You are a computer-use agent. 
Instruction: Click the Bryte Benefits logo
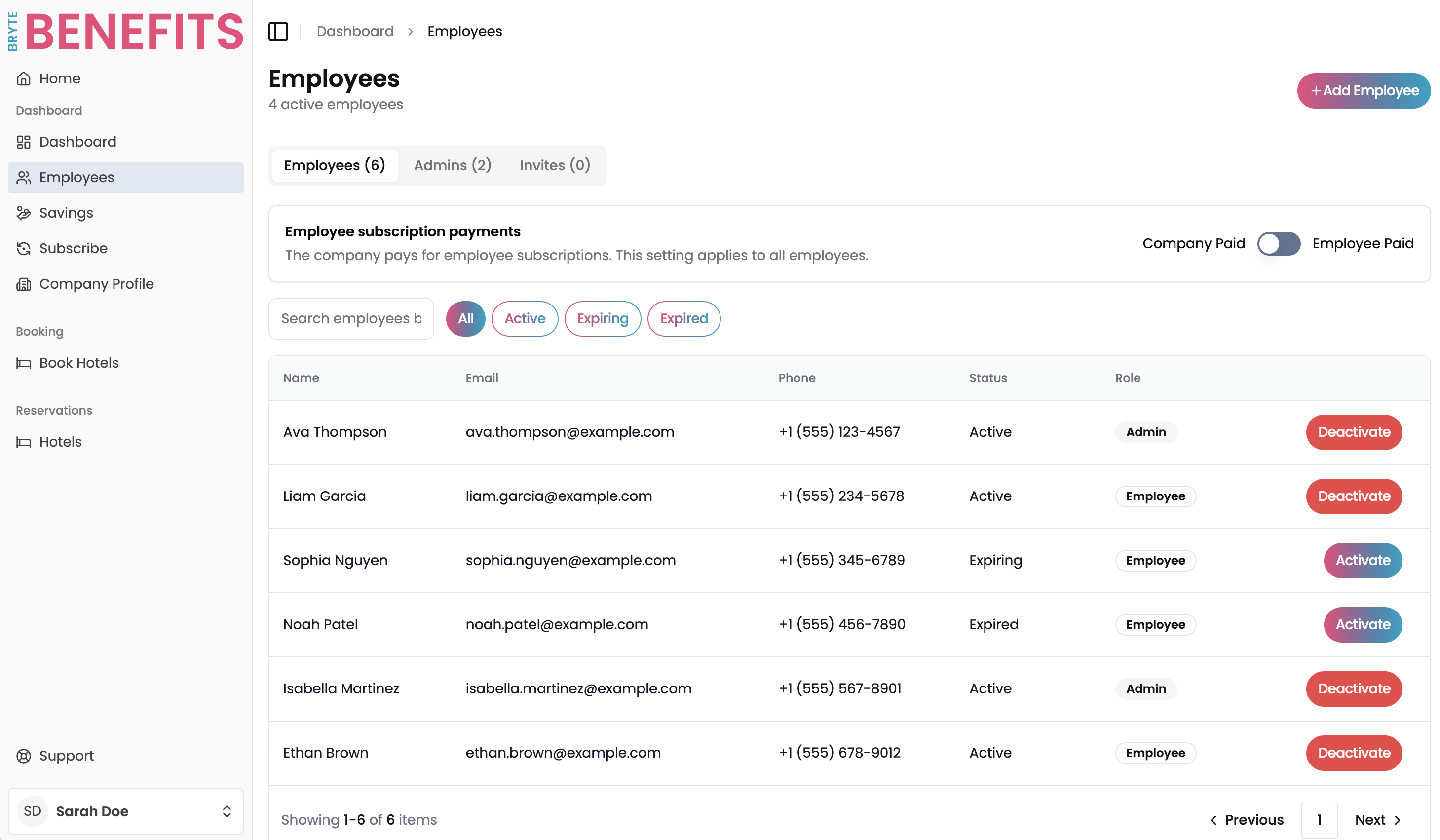pos(125,32)
